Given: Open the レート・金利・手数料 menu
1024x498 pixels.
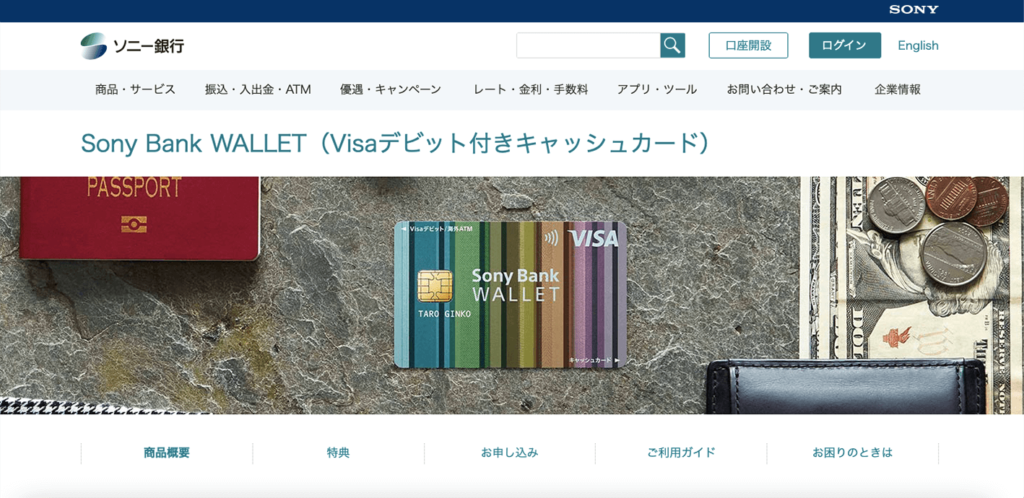Looking at the screenshot, I should coord(531,89).
